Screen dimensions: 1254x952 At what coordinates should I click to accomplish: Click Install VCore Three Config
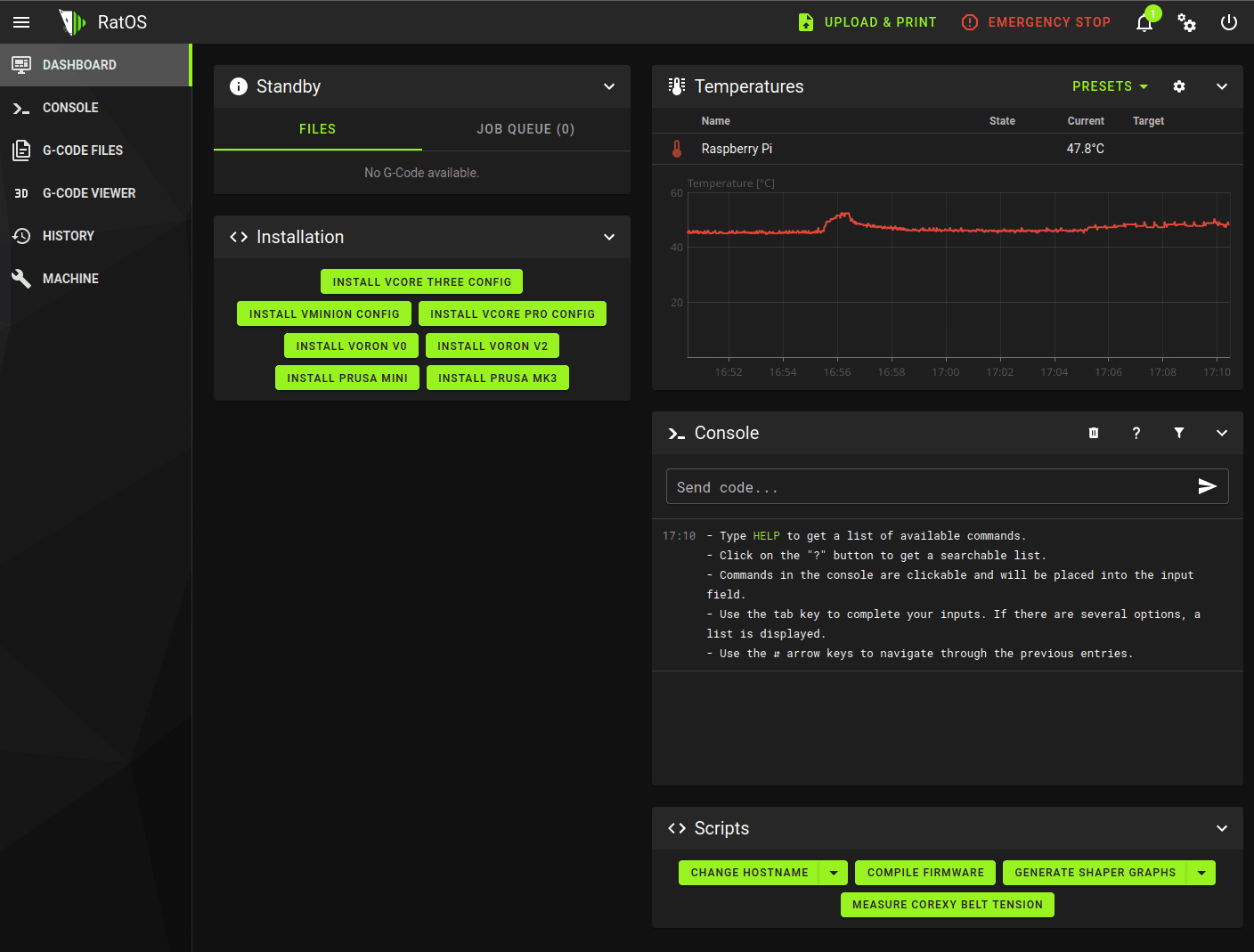click(422, 281)
